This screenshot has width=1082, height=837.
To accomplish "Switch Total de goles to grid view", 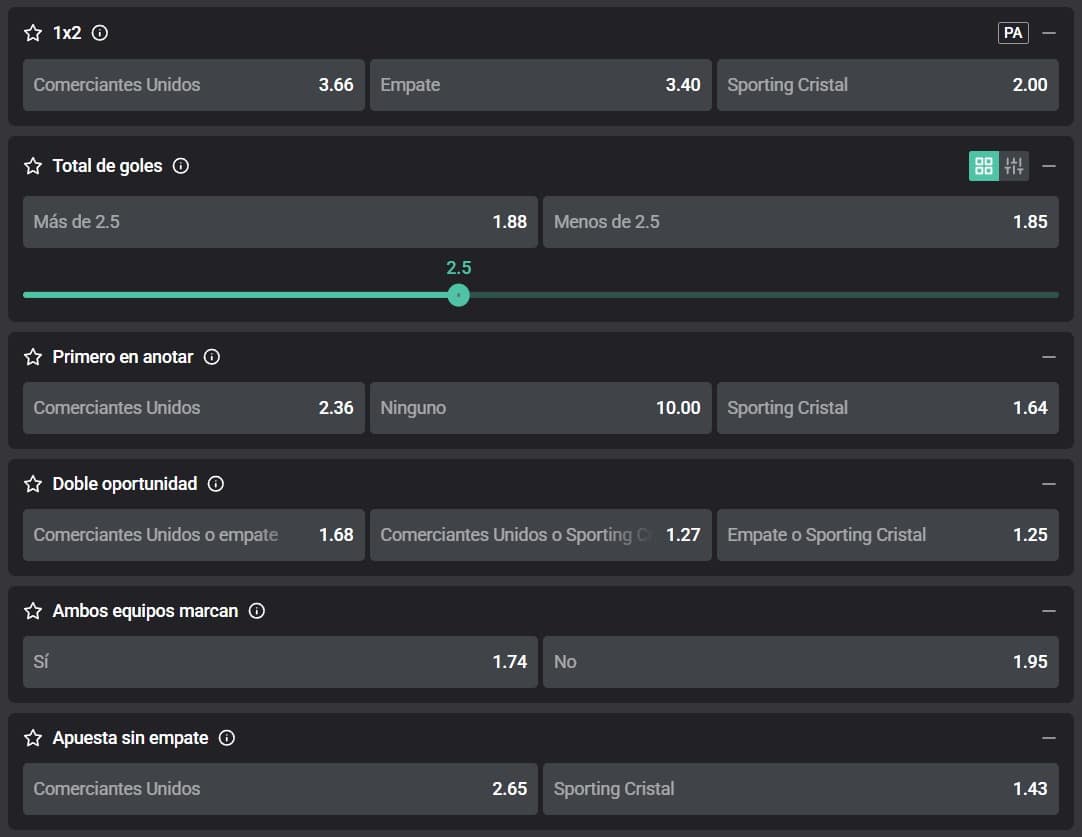I will [983, 166].
